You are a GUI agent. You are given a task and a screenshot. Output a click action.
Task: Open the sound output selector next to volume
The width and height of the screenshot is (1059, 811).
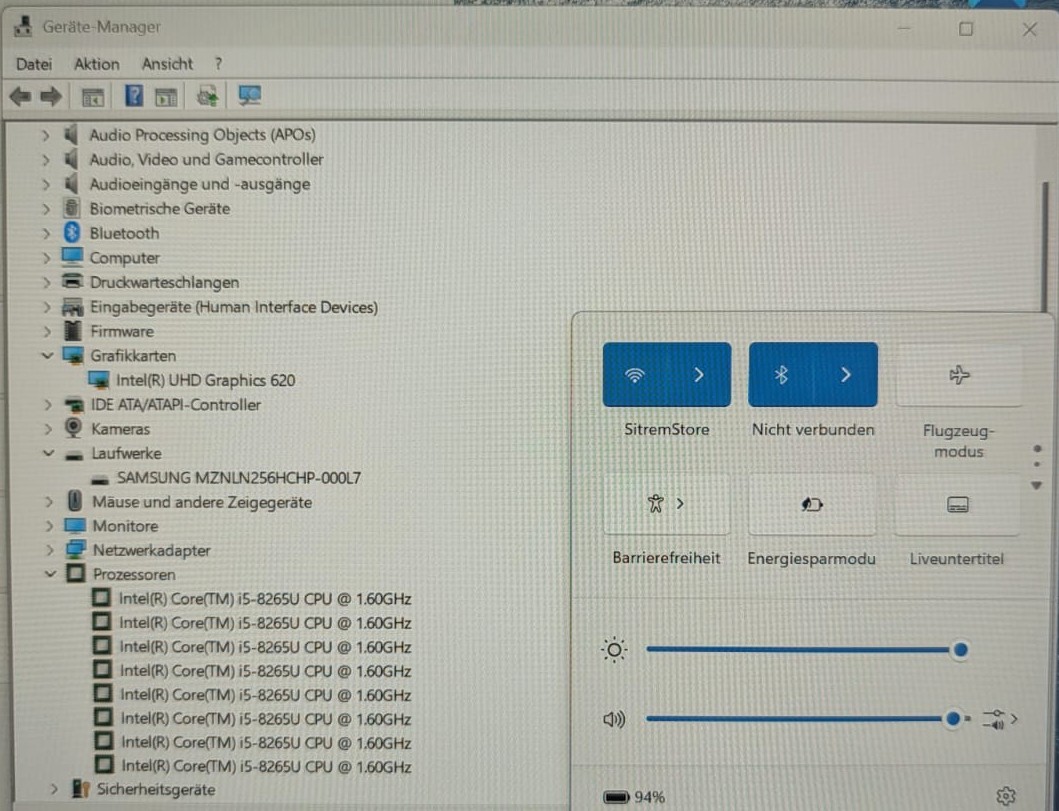point(1000,719)
